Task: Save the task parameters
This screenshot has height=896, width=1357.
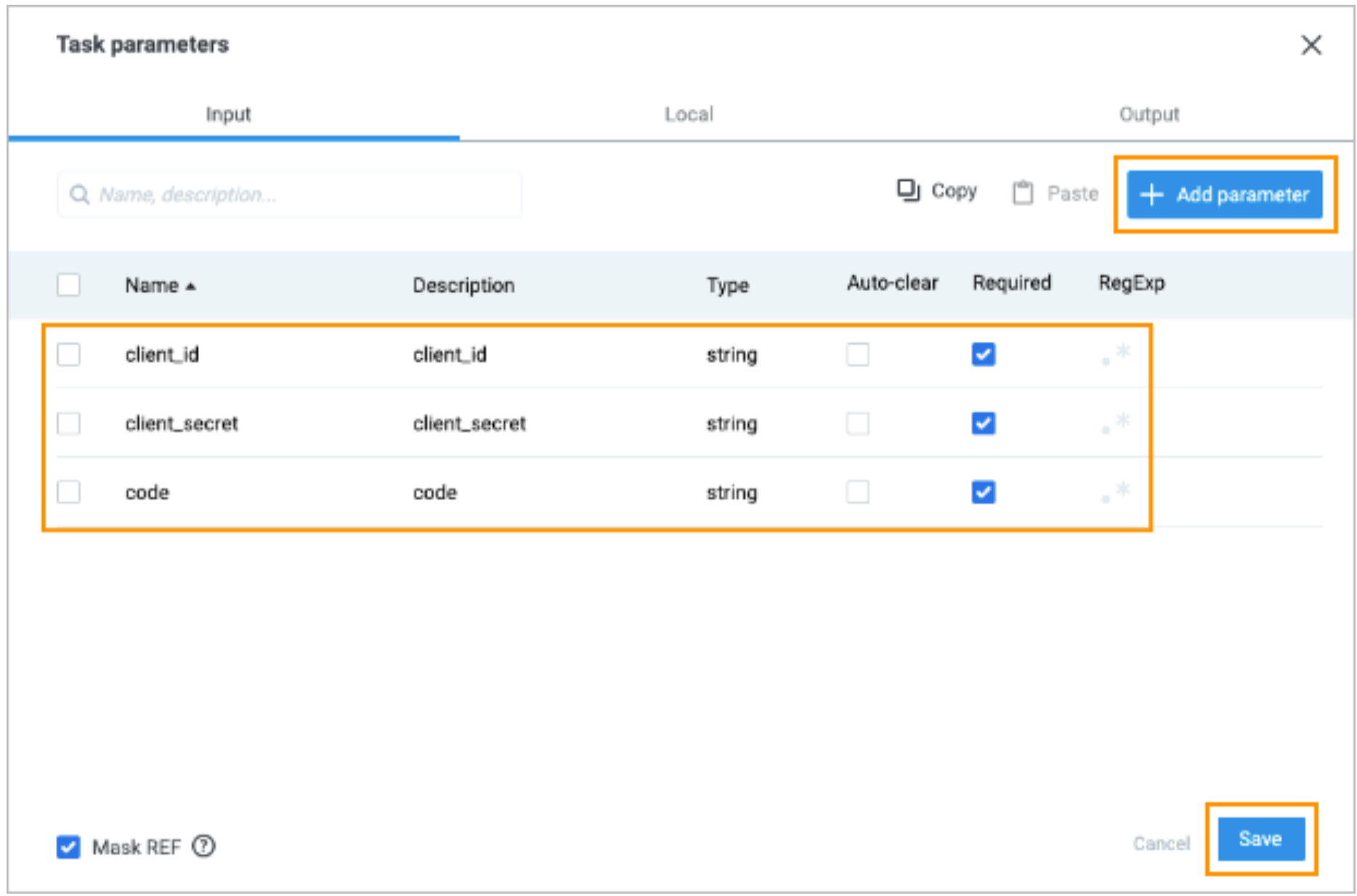Action: pos(1261,839)
